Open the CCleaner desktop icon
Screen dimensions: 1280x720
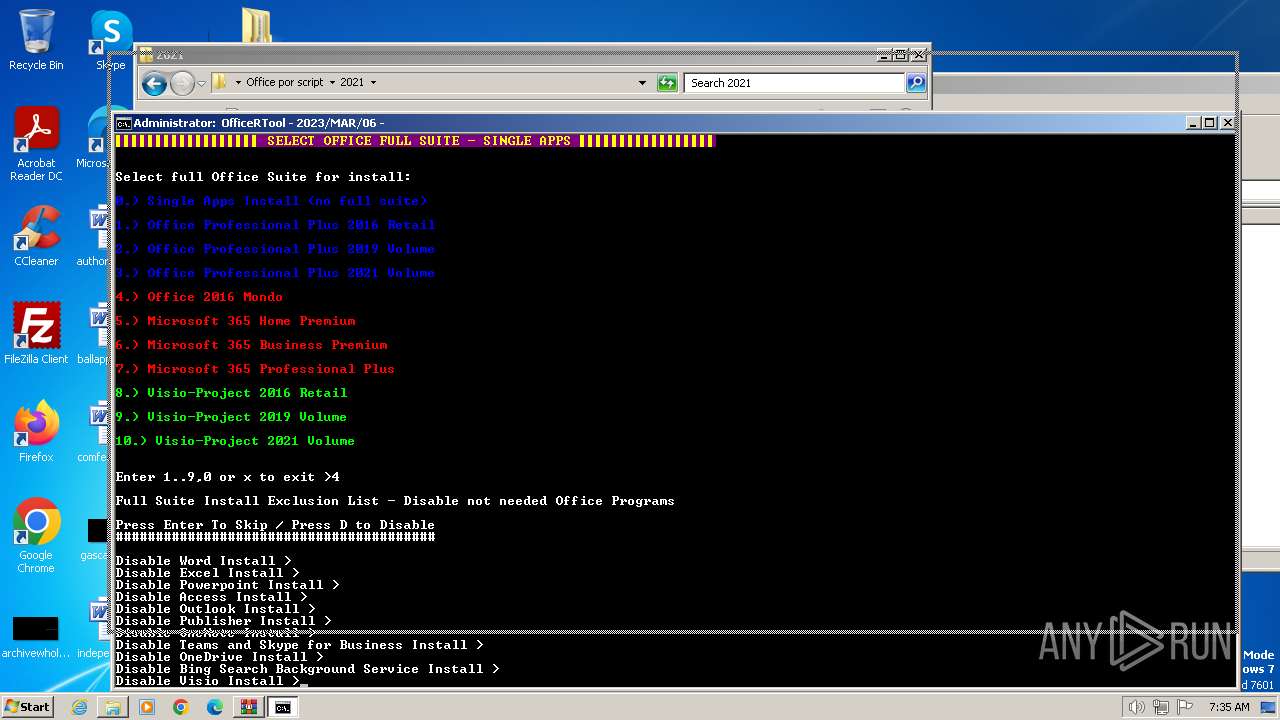36,236
